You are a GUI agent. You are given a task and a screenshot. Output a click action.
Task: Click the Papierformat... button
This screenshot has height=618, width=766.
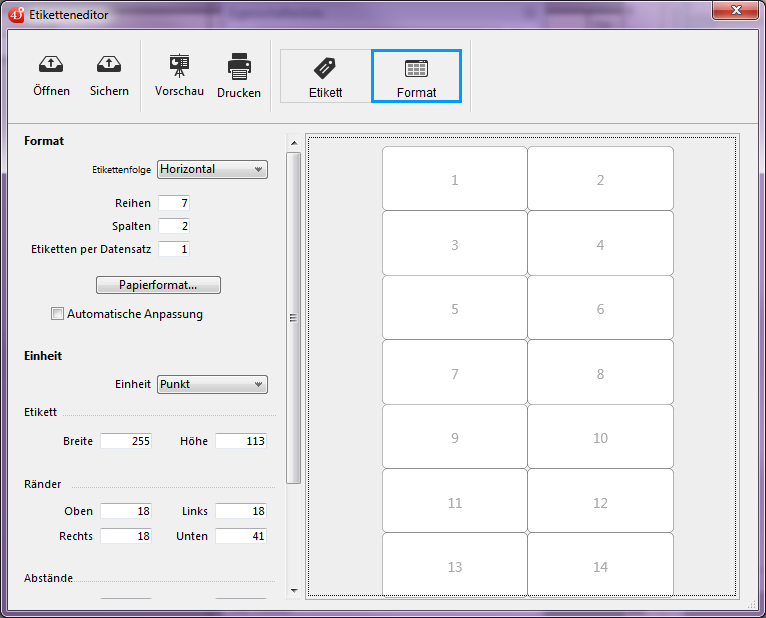[158, 285]
